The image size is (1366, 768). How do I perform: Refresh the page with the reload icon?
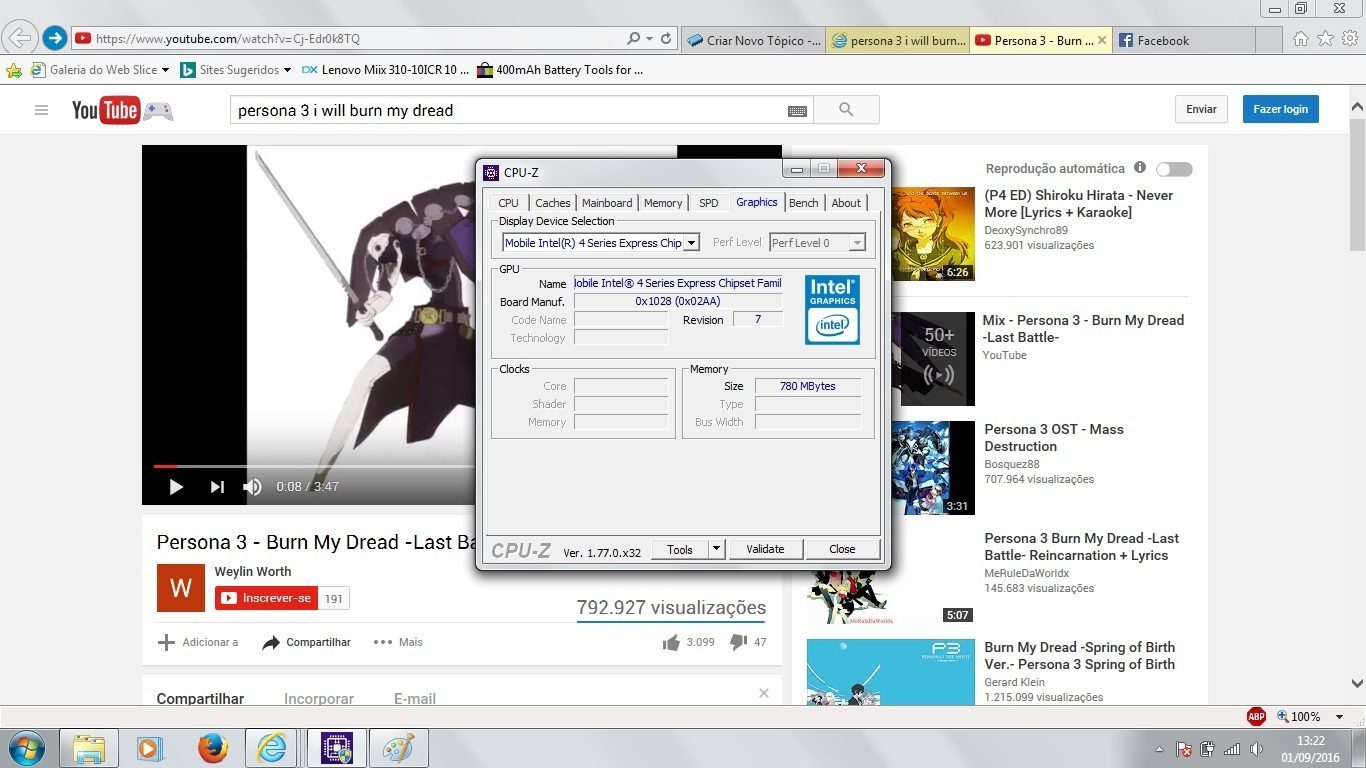click(x=666, y=39)
